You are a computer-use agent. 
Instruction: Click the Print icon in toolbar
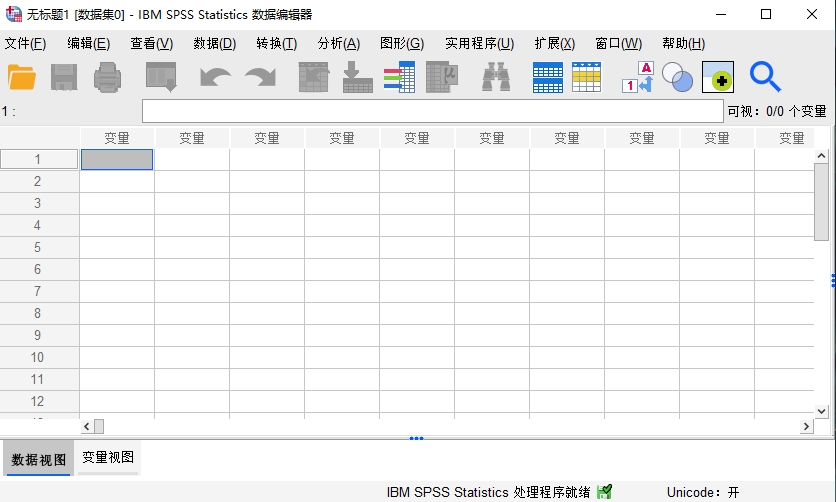[107, 77]
